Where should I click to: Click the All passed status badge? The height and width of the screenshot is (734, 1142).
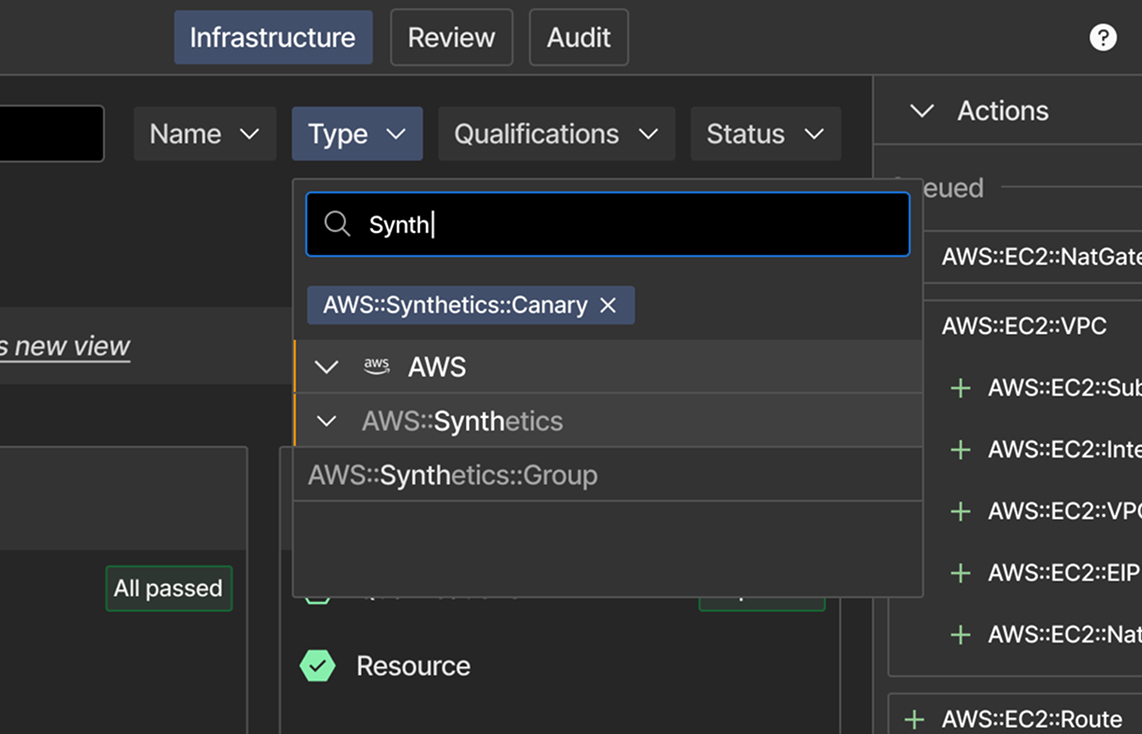pos(169,588)
